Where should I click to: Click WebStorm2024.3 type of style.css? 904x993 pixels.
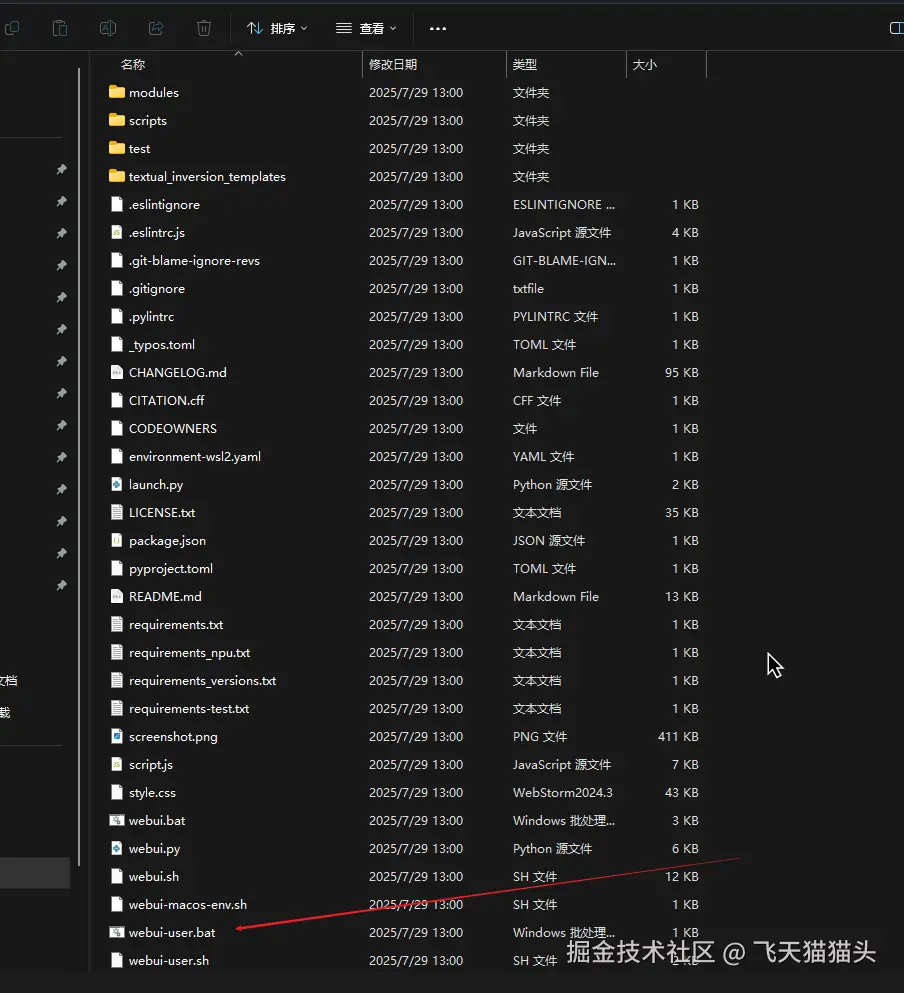563,792
